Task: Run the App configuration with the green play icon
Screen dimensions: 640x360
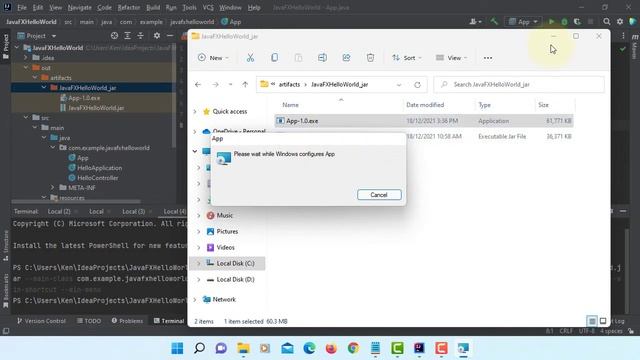Action: (x=551, y=22)
